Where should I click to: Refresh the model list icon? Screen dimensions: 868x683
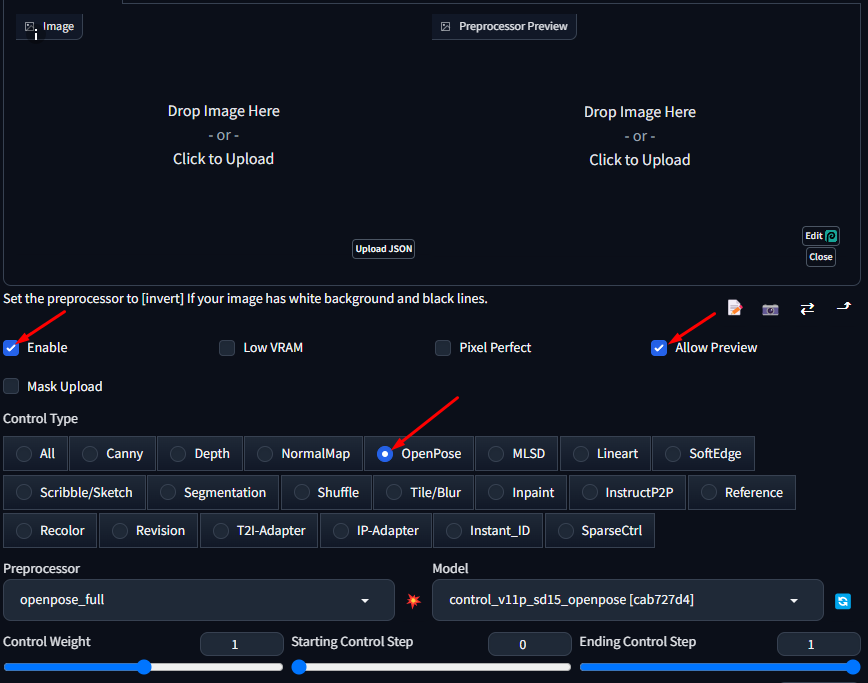(x=843, y=601)
